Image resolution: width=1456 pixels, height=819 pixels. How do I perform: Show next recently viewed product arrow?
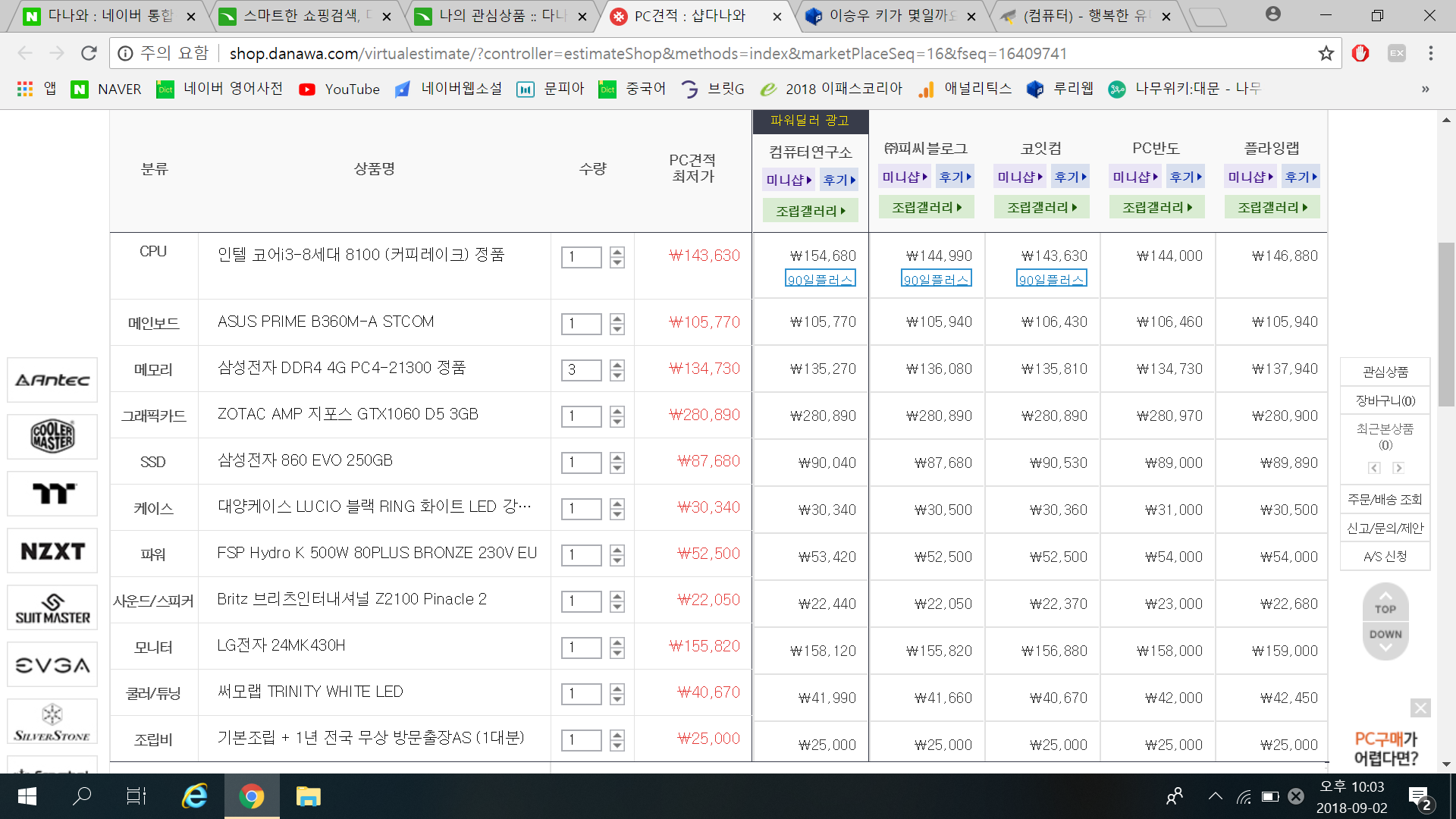click(1398, 468)
